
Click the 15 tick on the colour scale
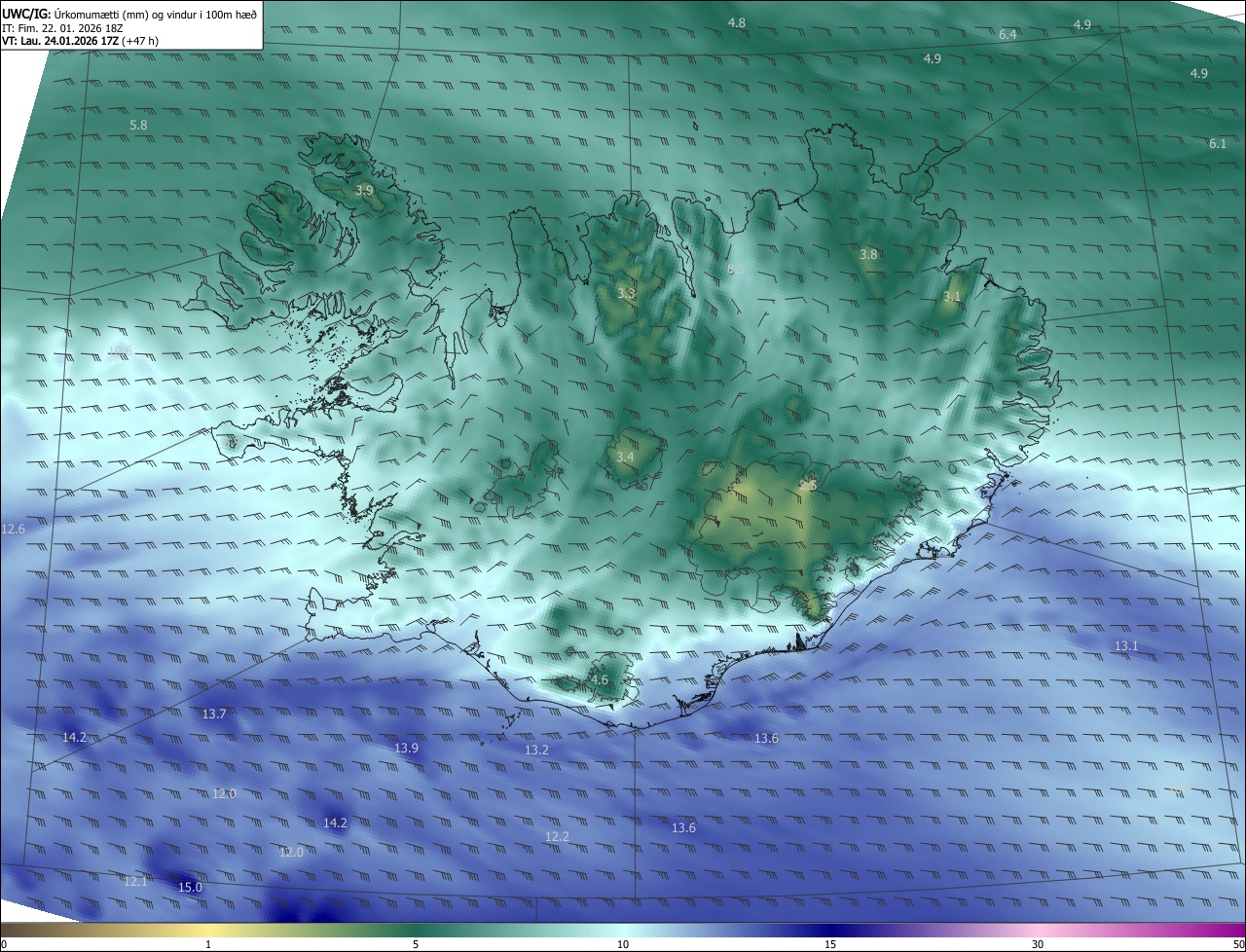click(830, 944)
